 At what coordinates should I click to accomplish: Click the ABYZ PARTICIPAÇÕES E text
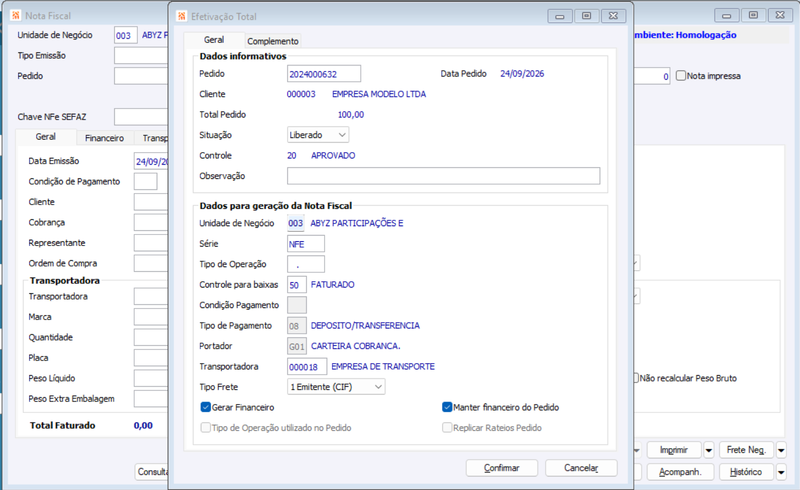tap(357, 223)
